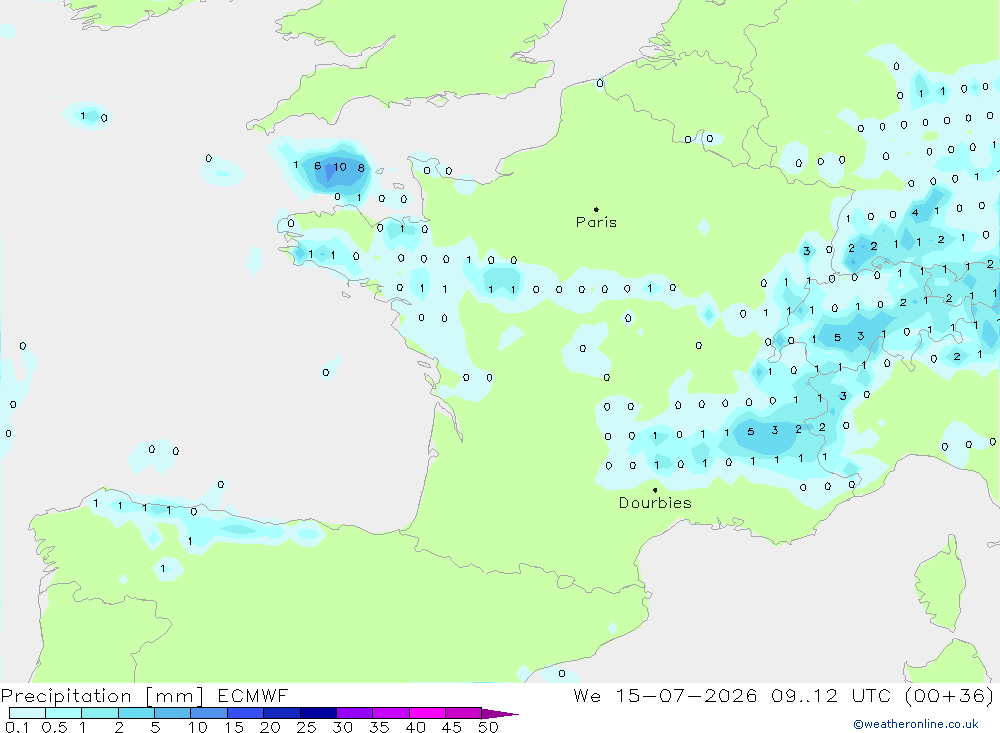This screenshot has width=1000, height=733.
Task: Click the '6' precipitation value beside the 10
Action: click(x=318, y=166)
